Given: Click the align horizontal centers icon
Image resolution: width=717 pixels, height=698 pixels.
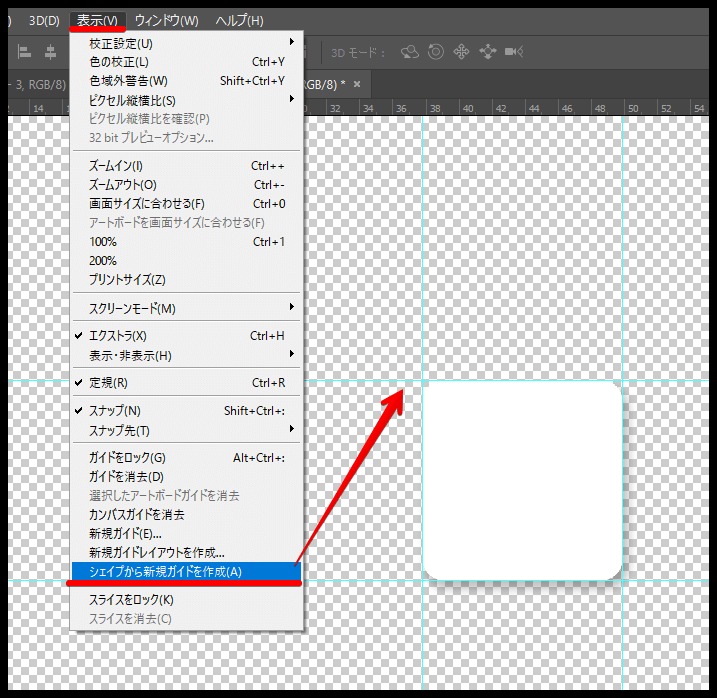Looking at the screenshot, I should point(49,53).
